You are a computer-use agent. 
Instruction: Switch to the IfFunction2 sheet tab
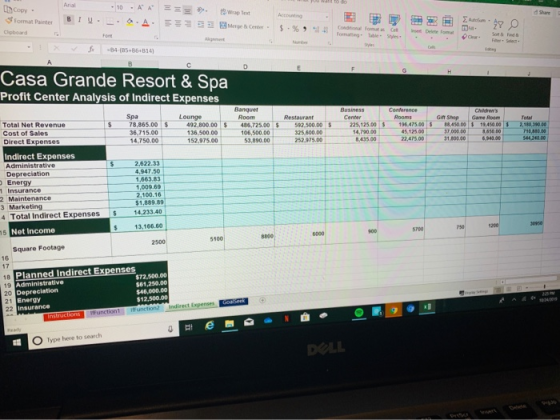click(x=145, y=309)
